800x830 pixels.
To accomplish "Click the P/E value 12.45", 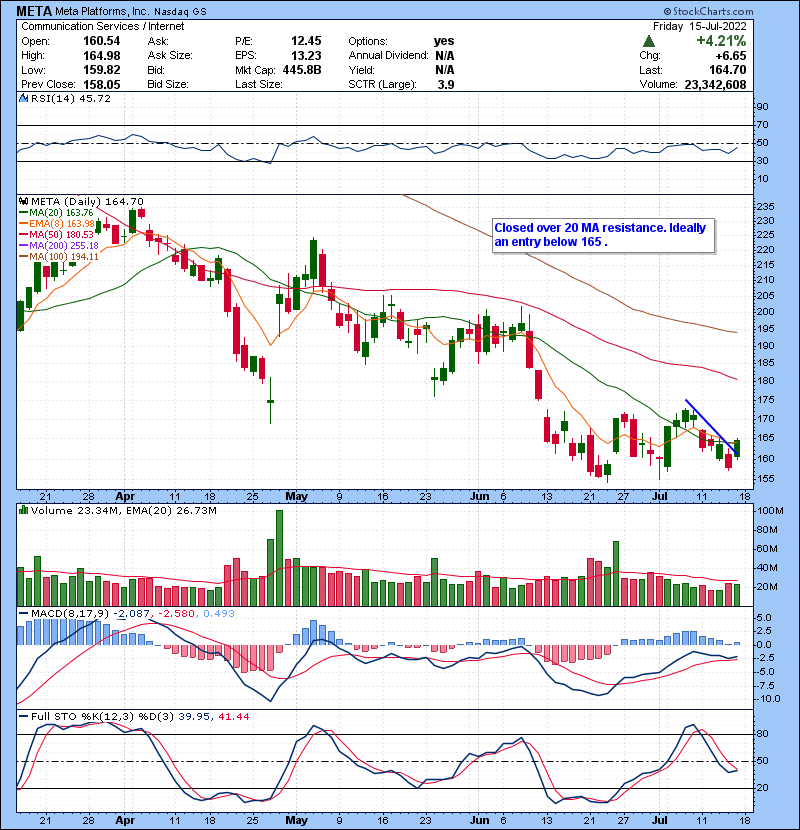I will click(x=306, y=41).
